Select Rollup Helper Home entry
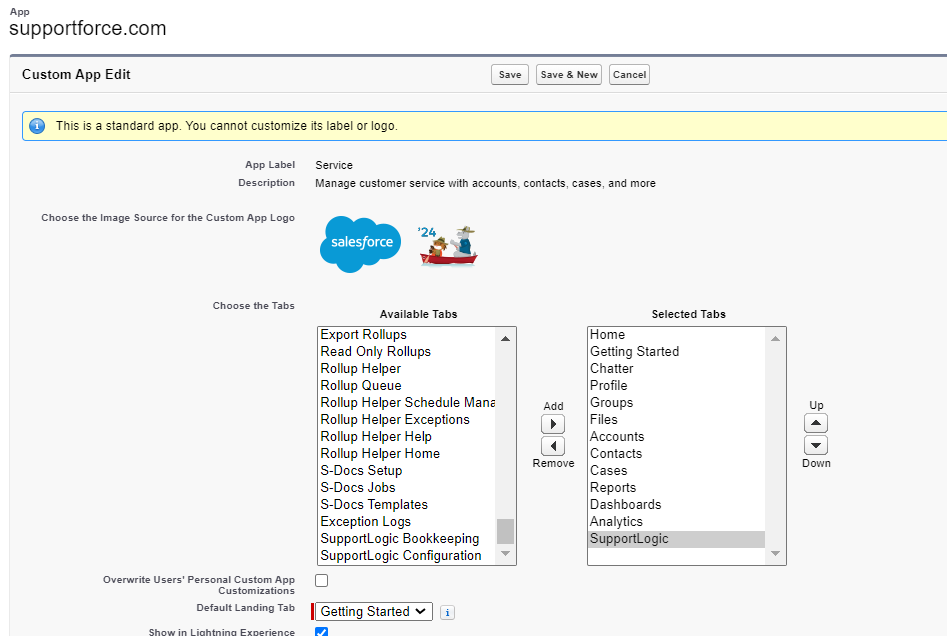The width and height of the screenshot is (947, 636). click(x=406, y=453)
